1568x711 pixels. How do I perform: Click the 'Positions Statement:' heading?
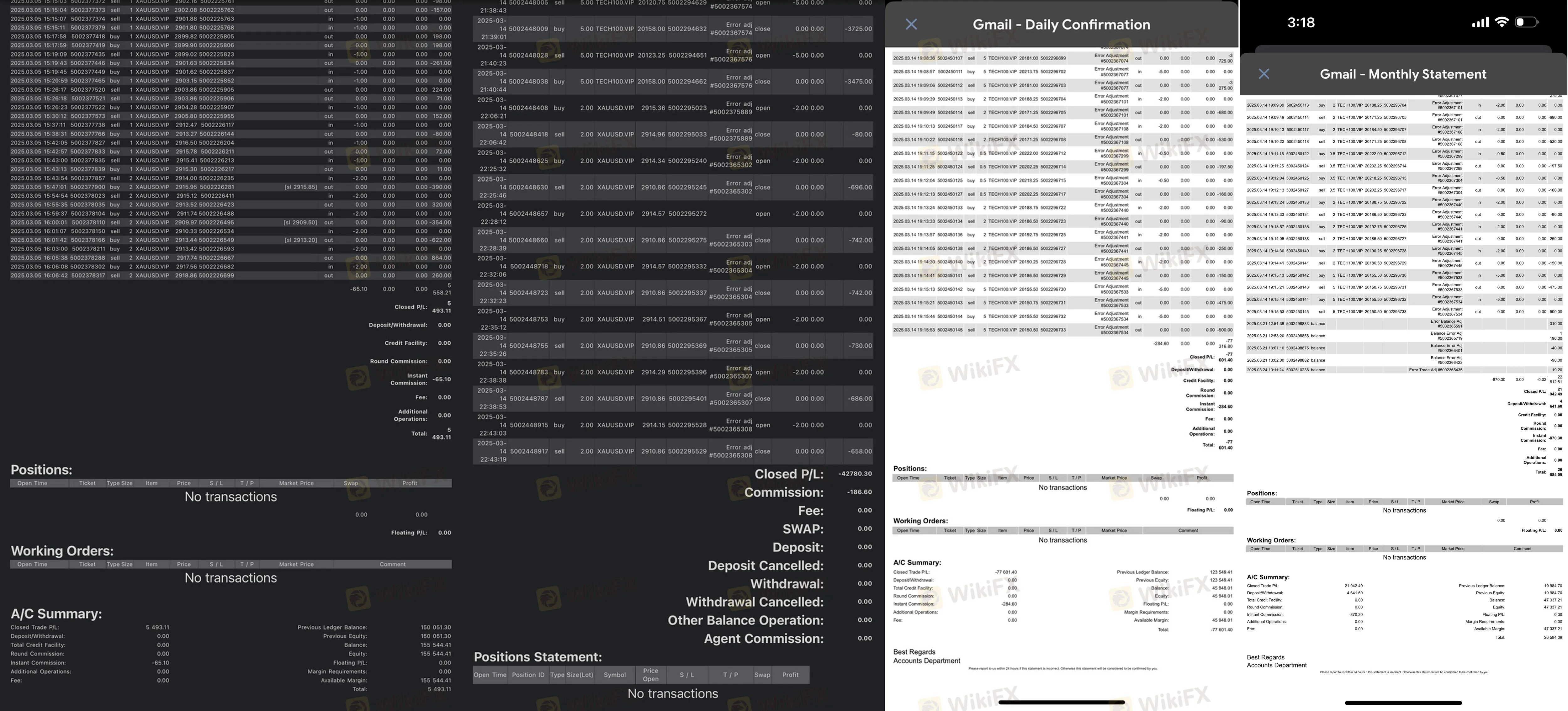tap(538, 657)
